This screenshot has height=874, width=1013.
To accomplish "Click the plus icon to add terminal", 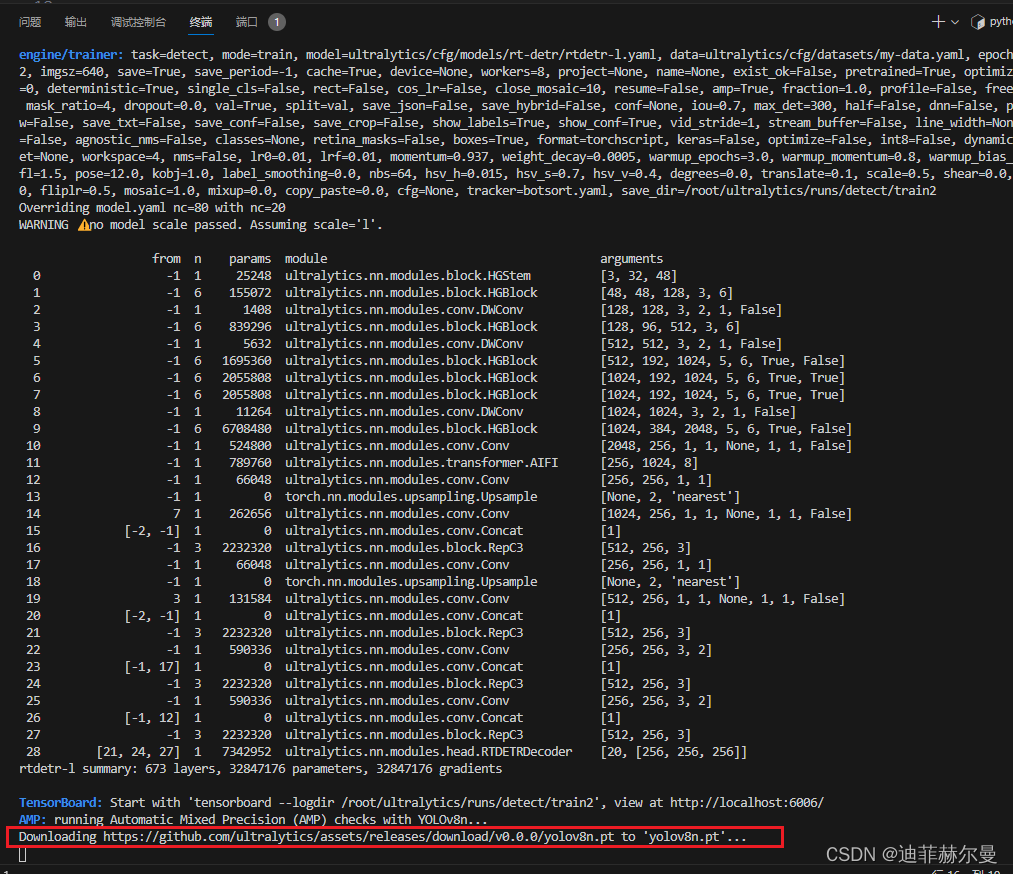I will click(x=937, y=22).
